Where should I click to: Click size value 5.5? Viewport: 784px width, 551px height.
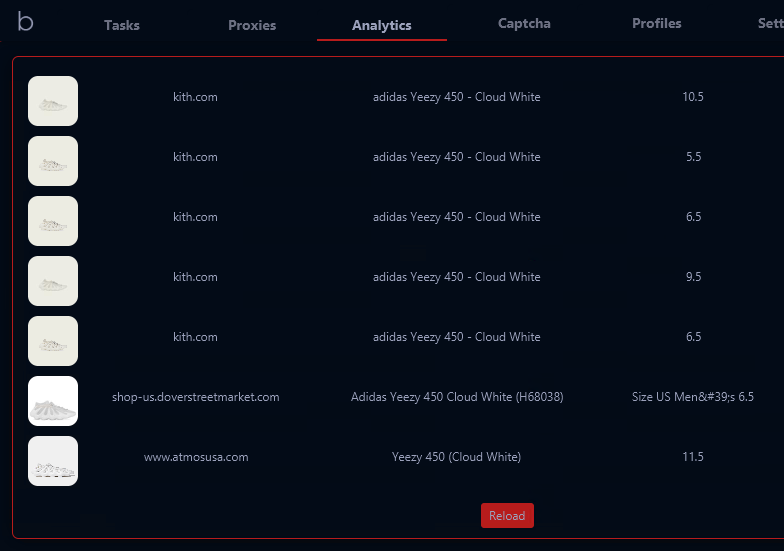694,157
